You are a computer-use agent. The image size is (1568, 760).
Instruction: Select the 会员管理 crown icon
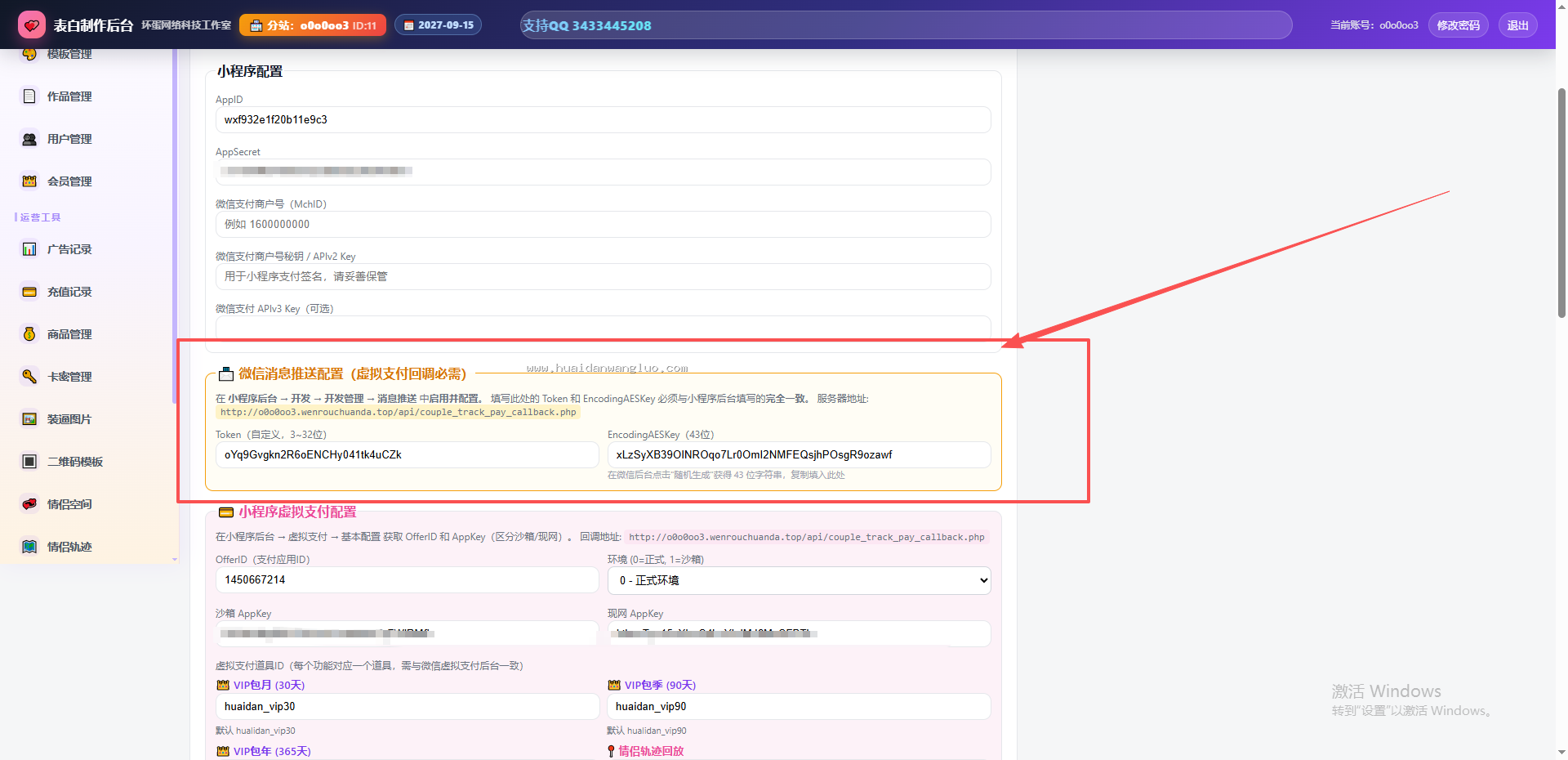pyautogui.click(x=29, y=181)
